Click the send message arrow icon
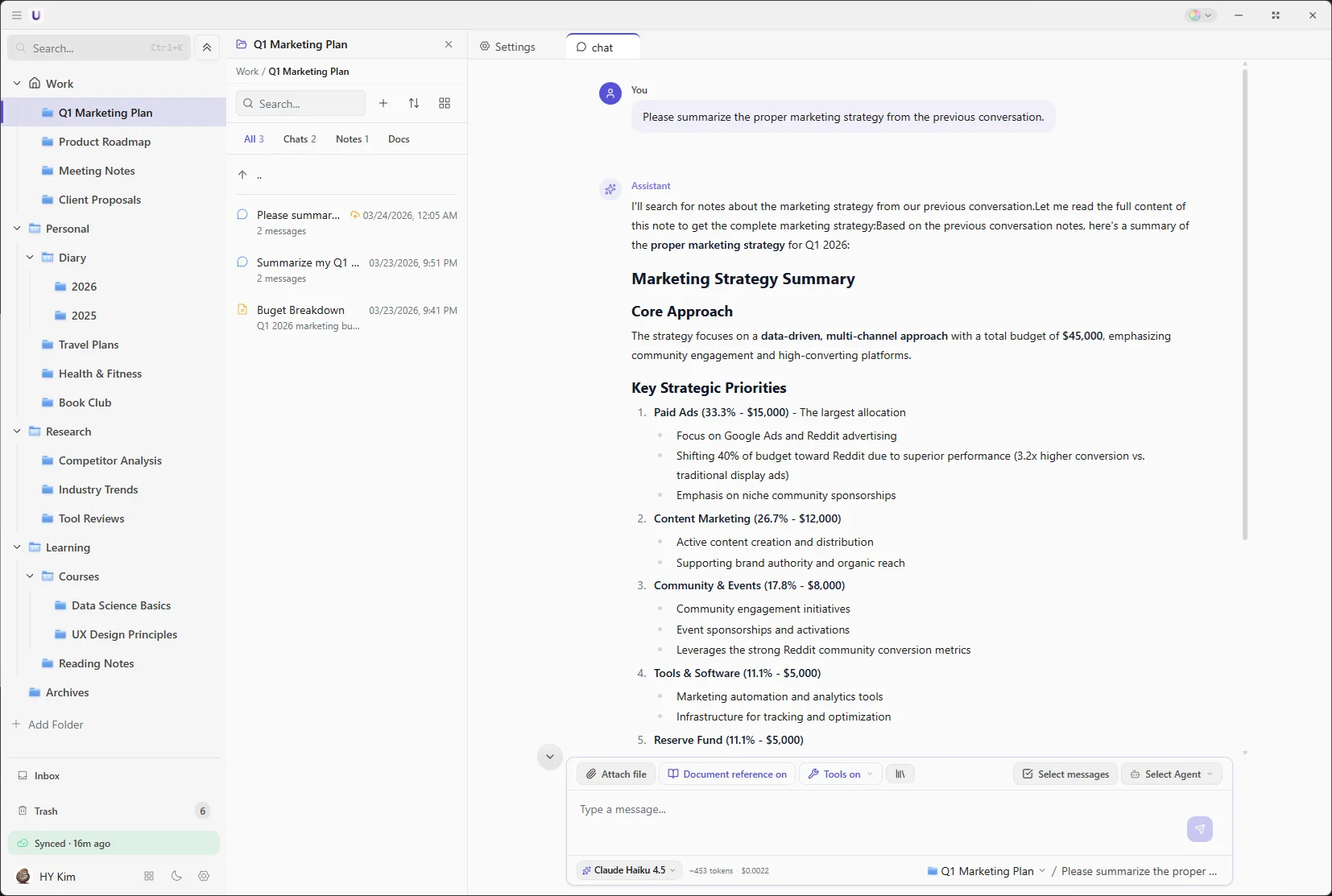 (x=1199, y=829)
